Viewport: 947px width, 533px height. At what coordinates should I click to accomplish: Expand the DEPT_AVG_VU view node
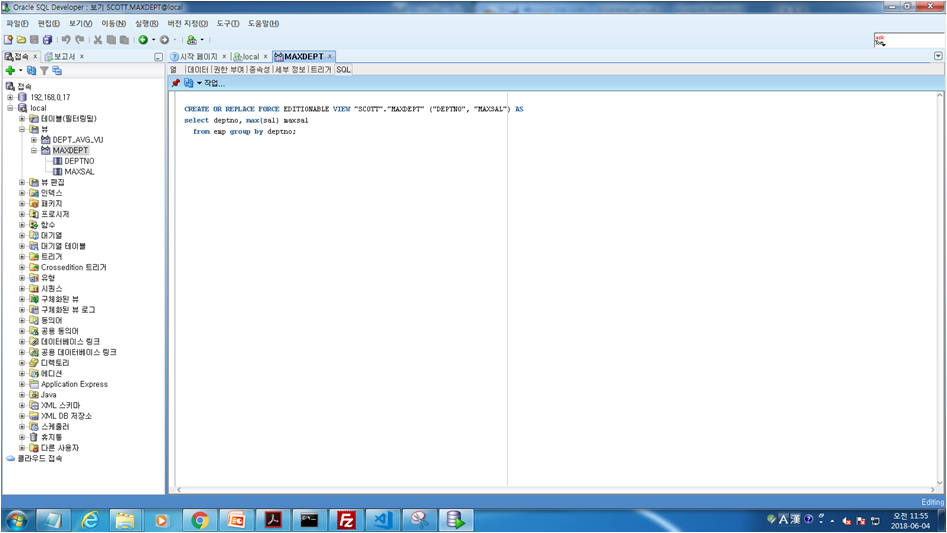[34, 140]
